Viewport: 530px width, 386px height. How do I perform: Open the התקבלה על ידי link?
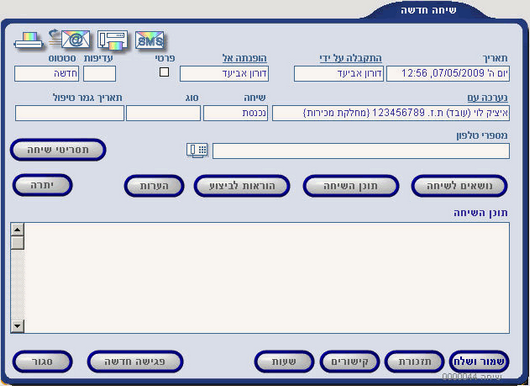tap(351, 58)
